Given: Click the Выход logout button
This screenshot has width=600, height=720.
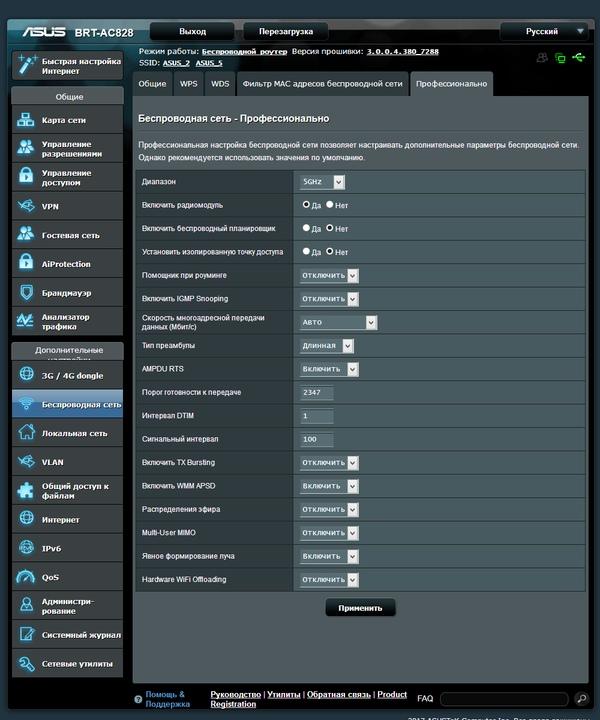Looking at the screenshot, I should coord(192,32).
